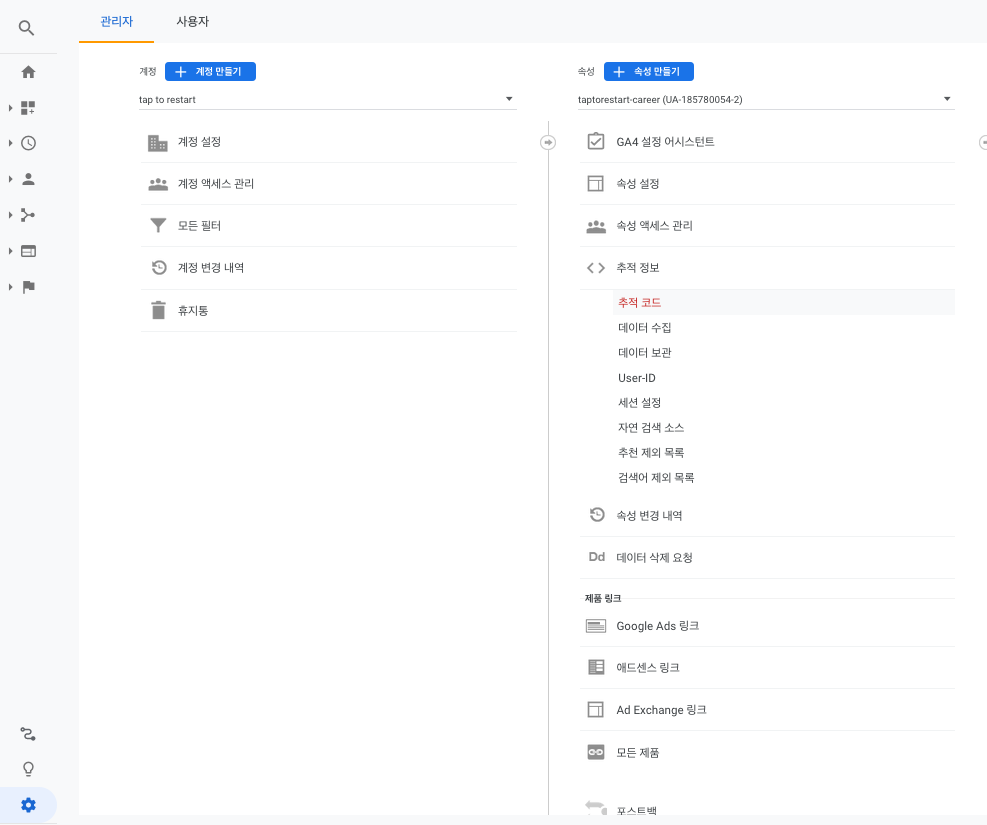Image resolution: width=987 pixels, height=825 pixels.
Task: Open the Realtime clock icon
Action: point(28,143)
